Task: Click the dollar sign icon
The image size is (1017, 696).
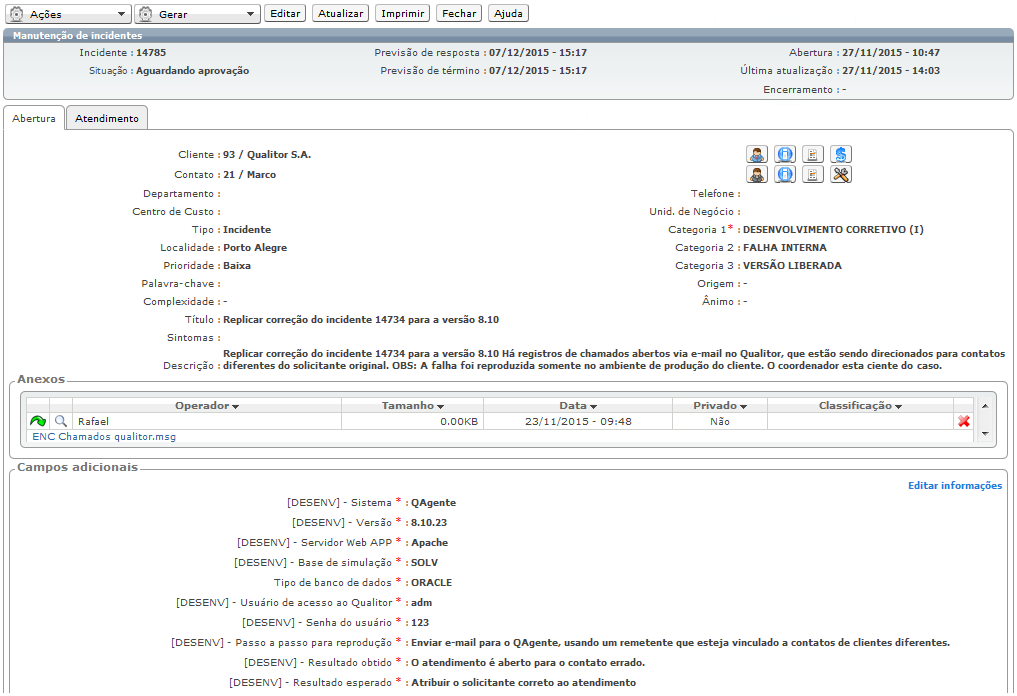Action: pos(841,154)
